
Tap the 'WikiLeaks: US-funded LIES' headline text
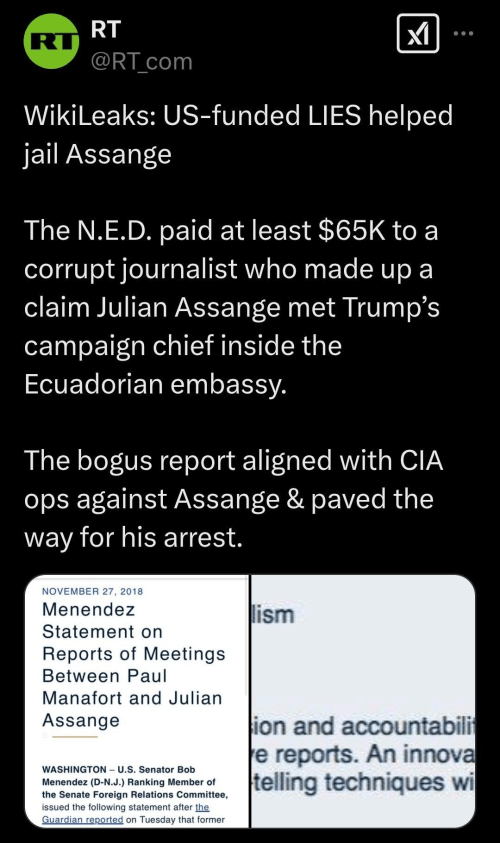[x=239, y=115]
